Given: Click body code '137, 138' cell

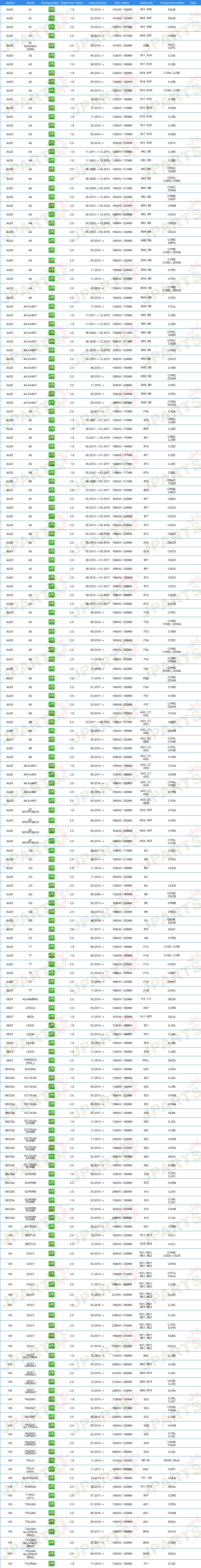Looking at the screenshot, I should (146, 1479).
